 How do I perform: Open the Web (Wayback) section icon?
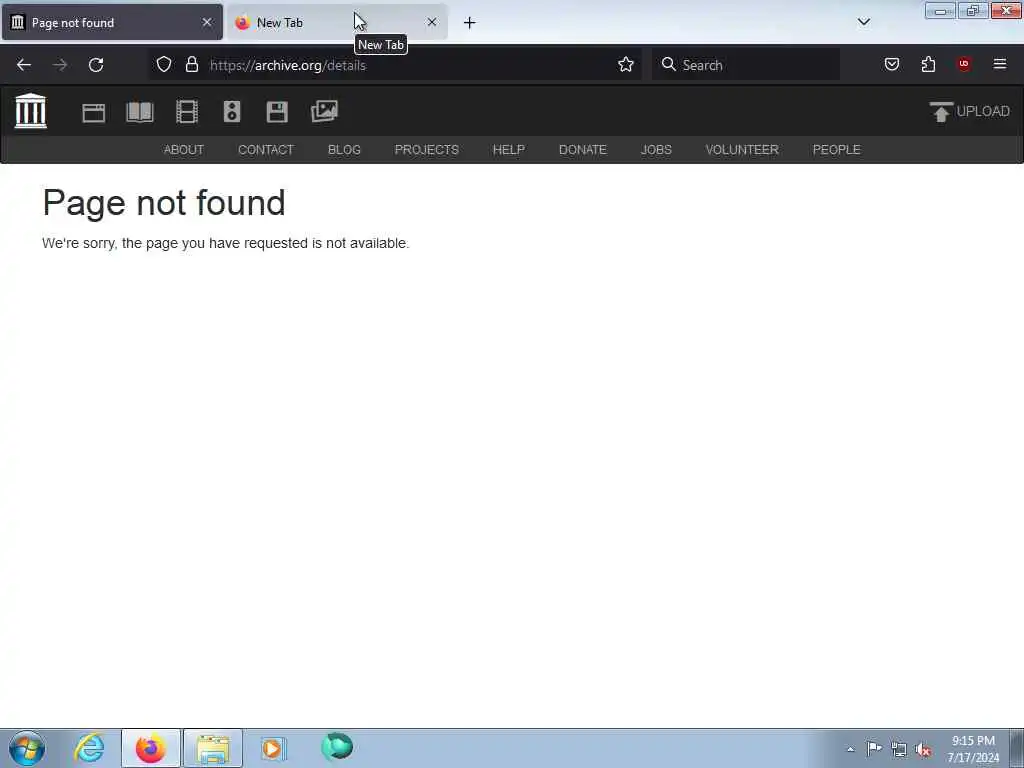tap(93, 112)
